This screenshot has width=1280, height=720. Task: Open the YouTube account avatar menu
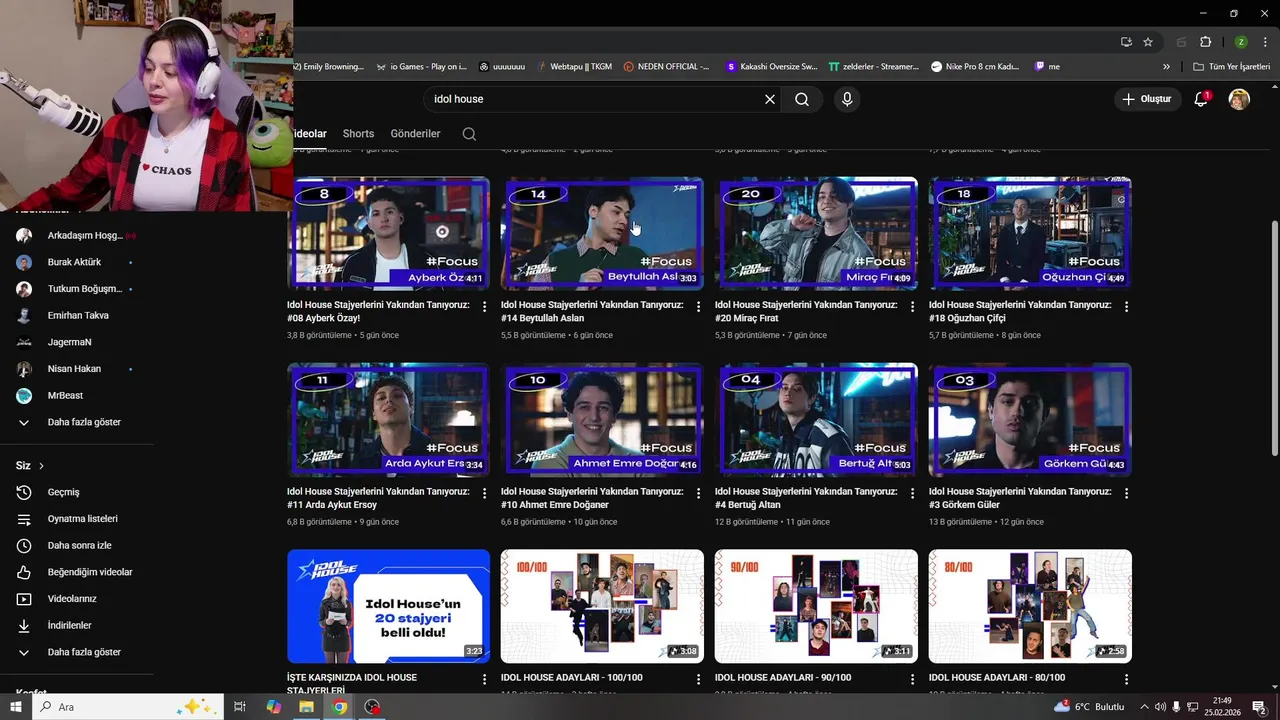pyautogui.click(x=1239, y=99)
